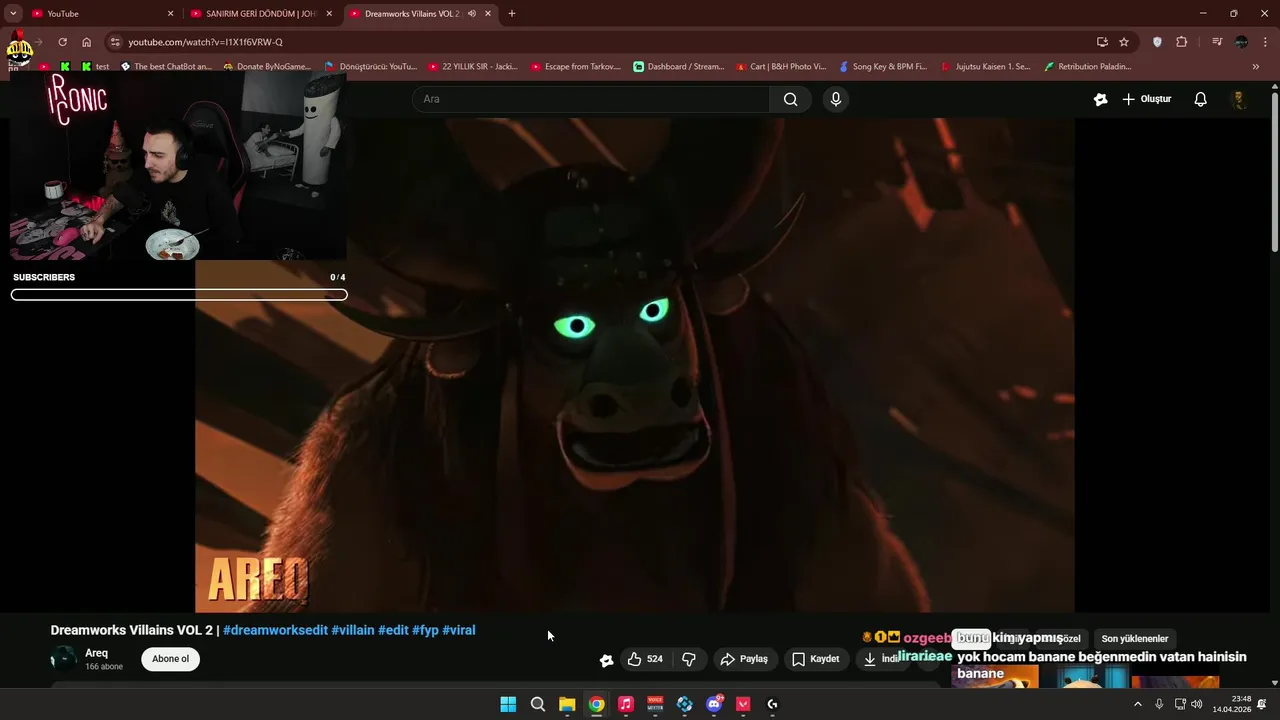Image resolution: width=1280 pixels, height=720 pixels.
Task: Click the address bar URL
Action: coord(205,42)
